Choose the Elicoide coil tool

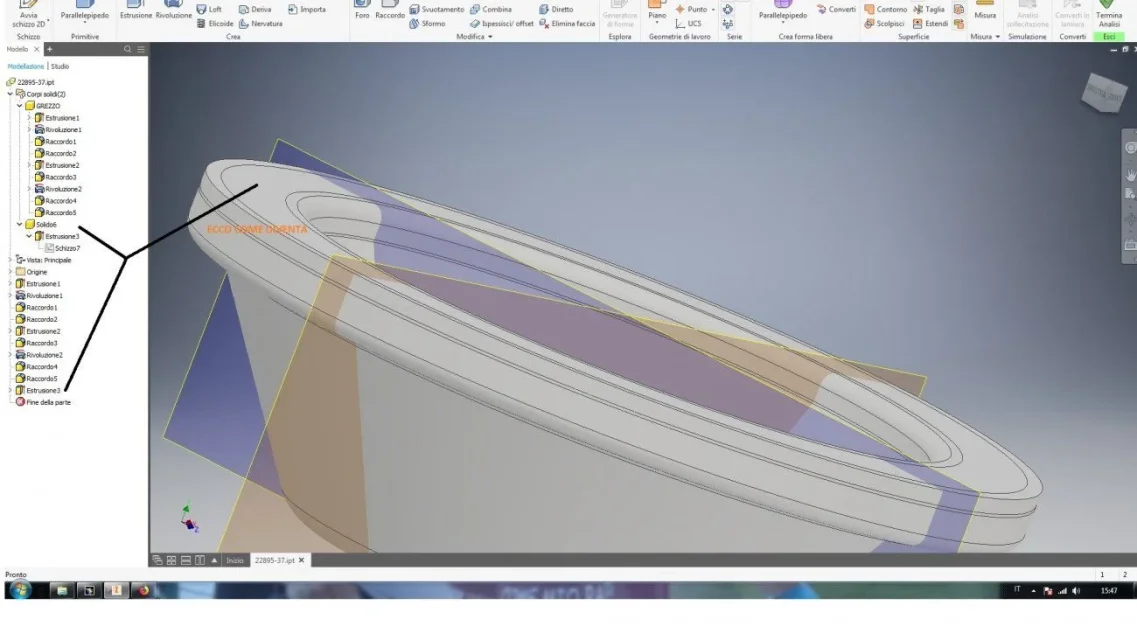click(215, 24)
